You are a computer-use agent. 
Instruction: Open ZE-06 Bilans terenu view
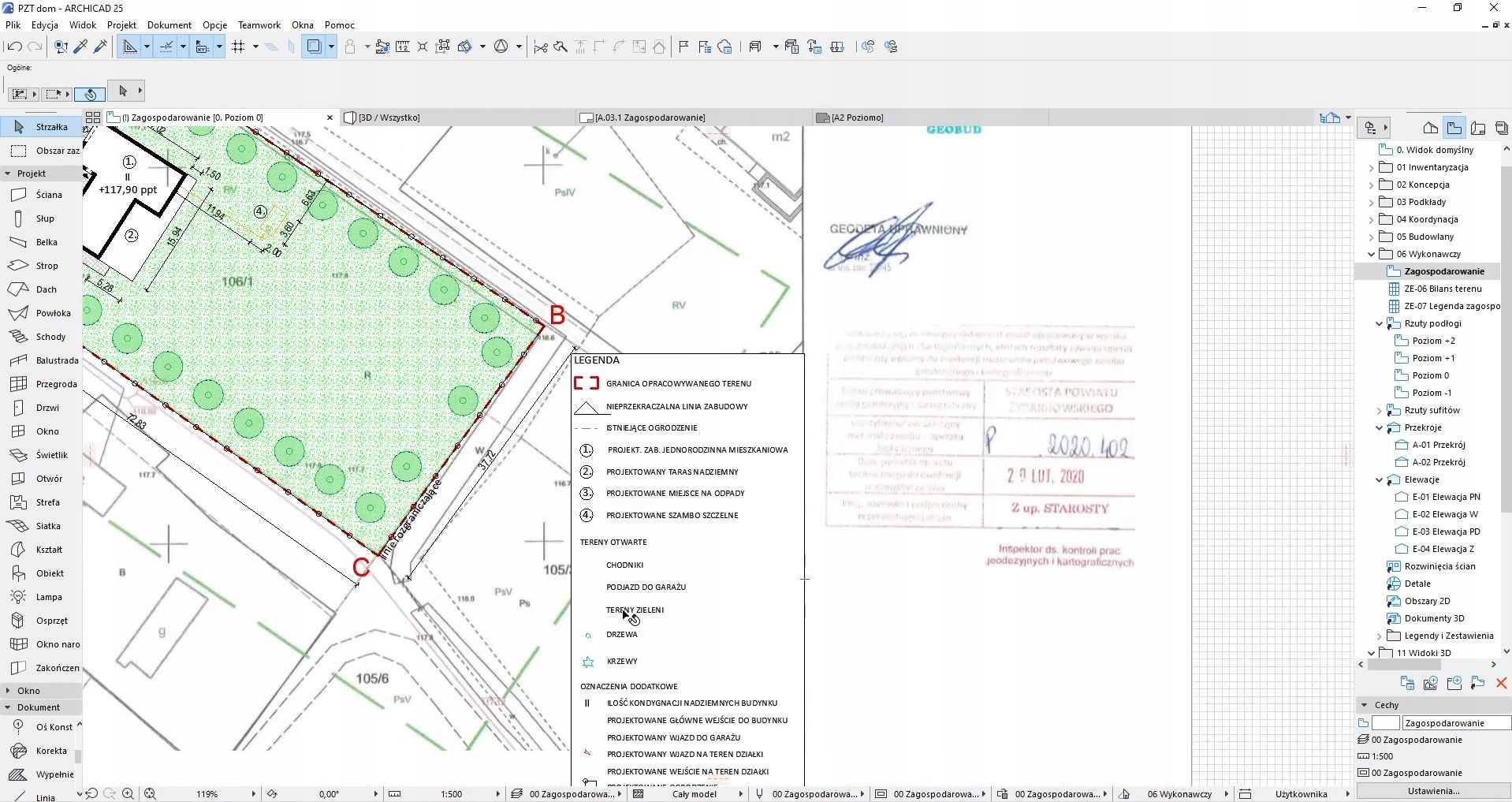click(1443, 289)
